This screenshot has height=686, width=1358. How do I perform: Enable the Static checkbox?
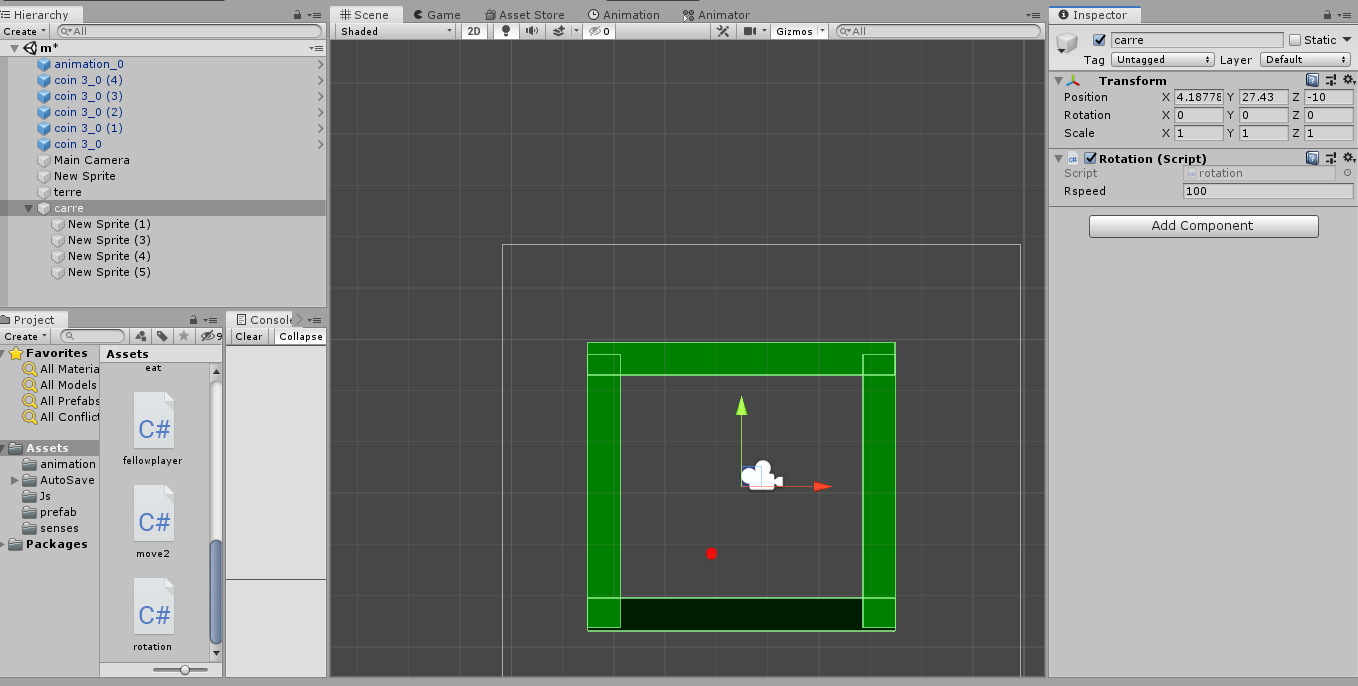pyautogui.click(x=1295, y=40)
